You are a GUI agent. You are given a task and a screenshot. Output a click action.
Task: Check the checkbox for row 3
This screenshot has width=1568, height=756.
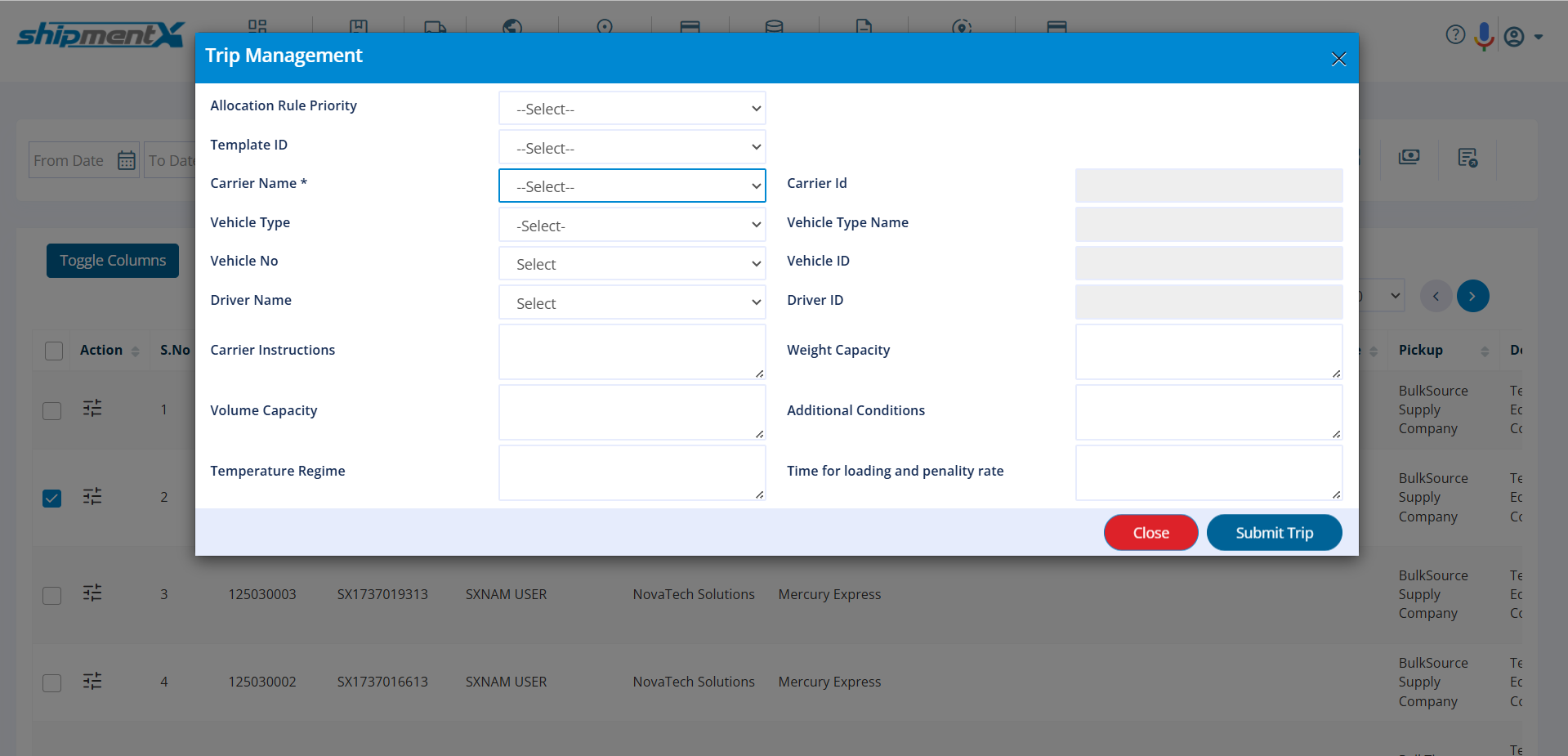point(52,595)
